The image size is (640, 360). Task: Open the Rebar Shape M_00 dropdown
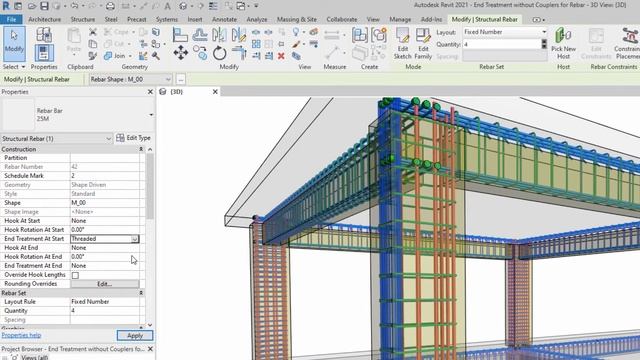tap(168, 79)
